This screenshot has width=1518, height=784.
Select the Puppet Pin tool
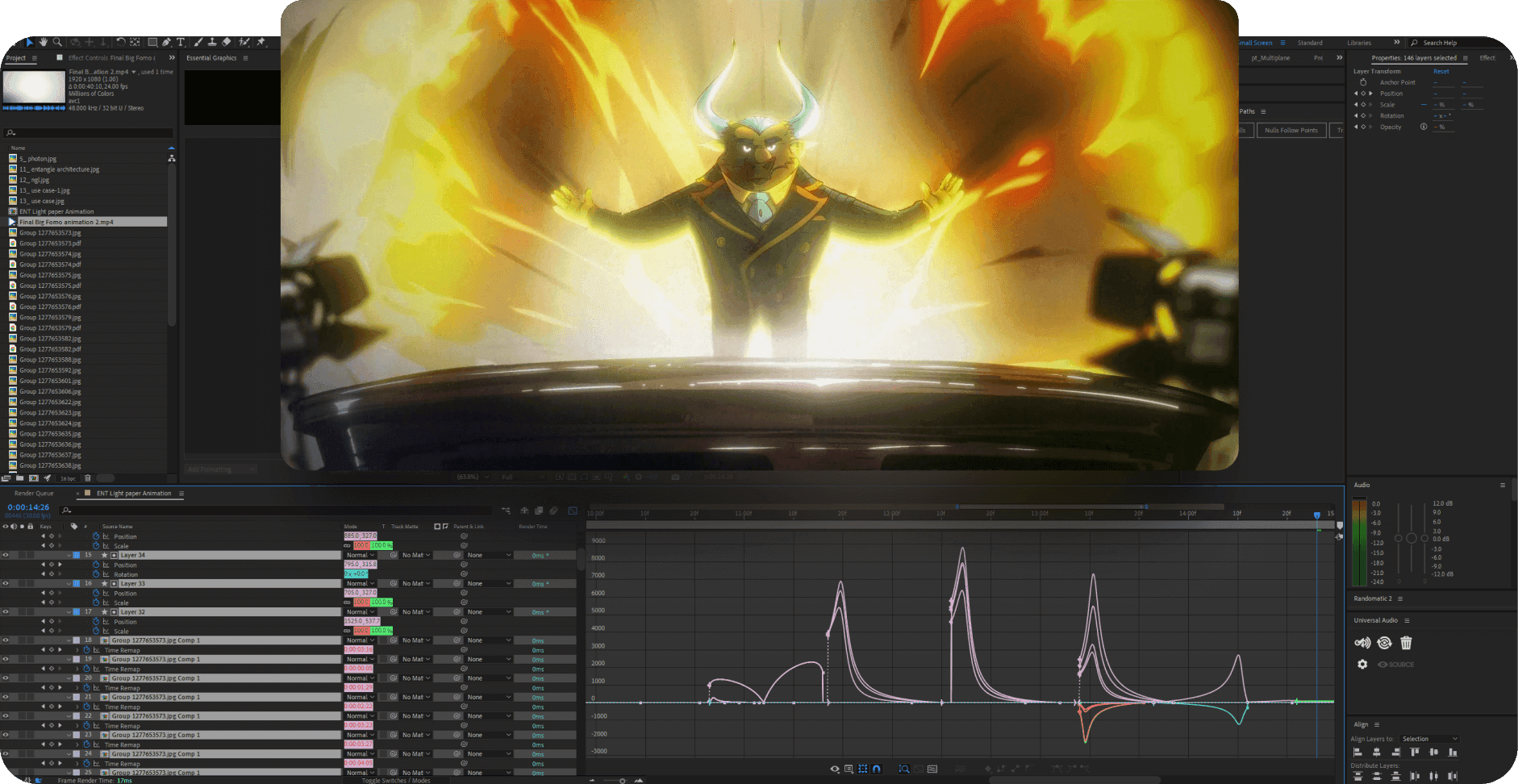[261, 42]
